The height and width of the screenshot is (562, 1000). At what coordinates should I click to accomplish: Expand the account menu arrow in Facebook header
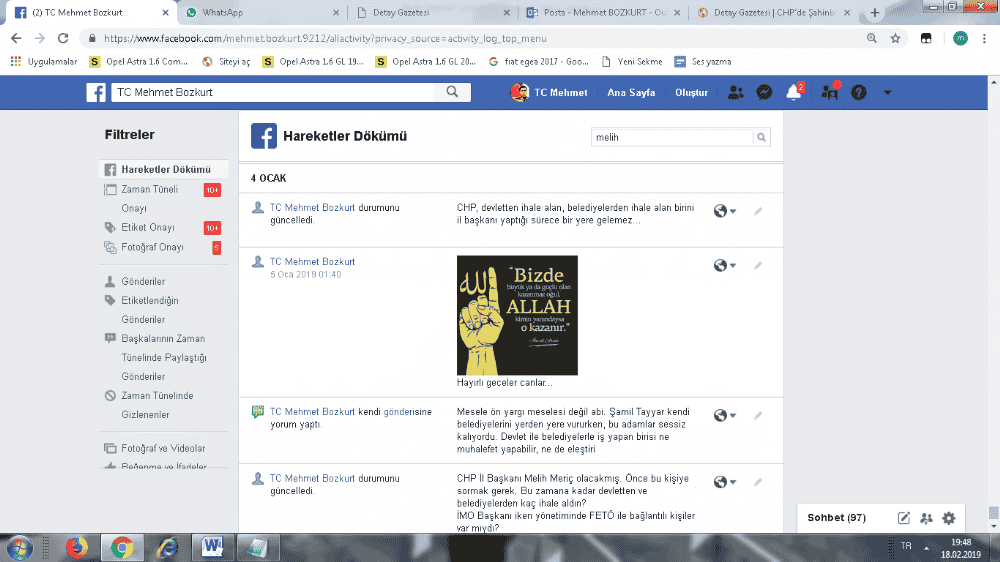[887, 92]
